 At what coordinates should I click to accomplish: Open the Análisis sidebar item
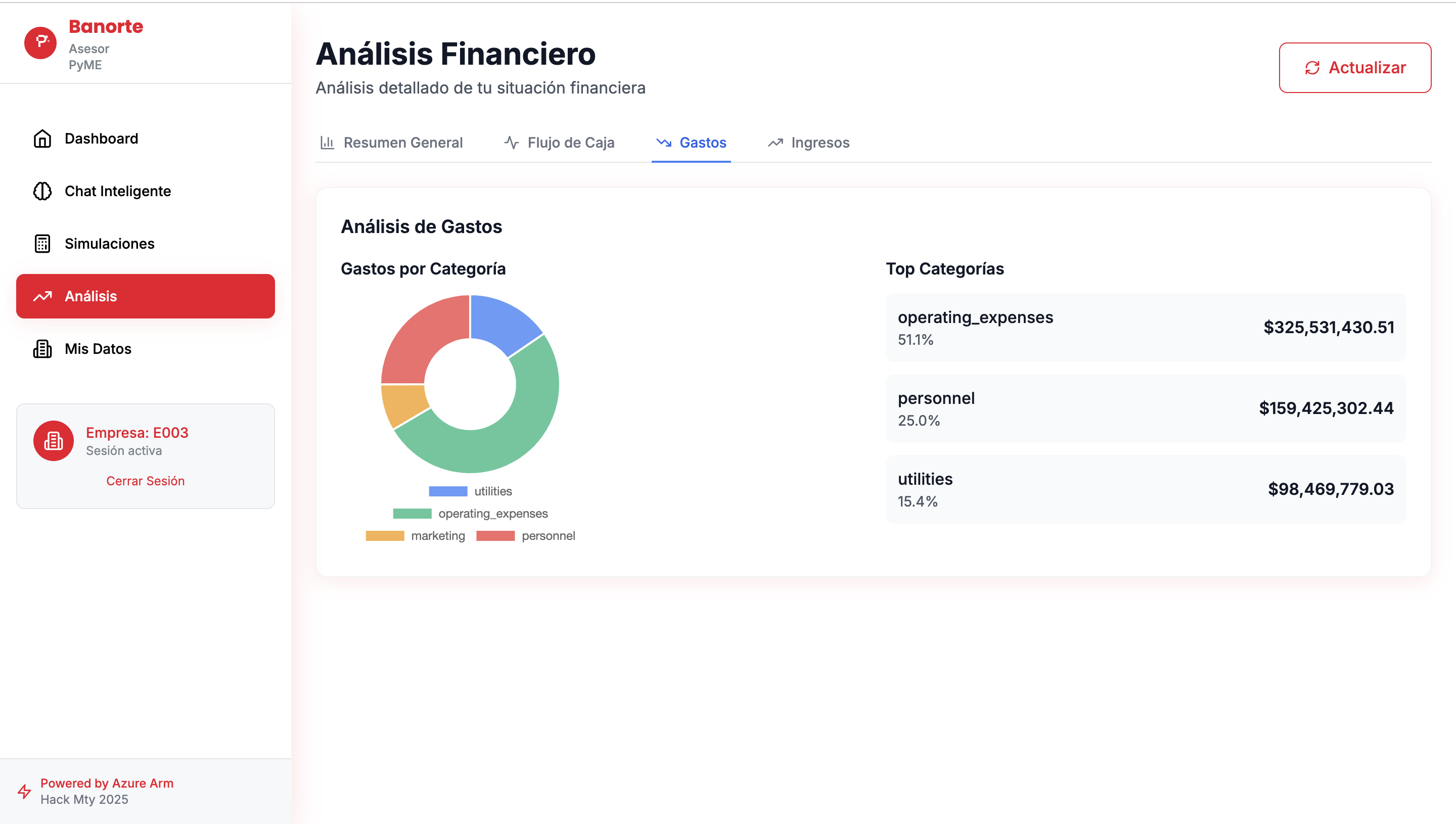pyautogui.click(x=146, y=296)
